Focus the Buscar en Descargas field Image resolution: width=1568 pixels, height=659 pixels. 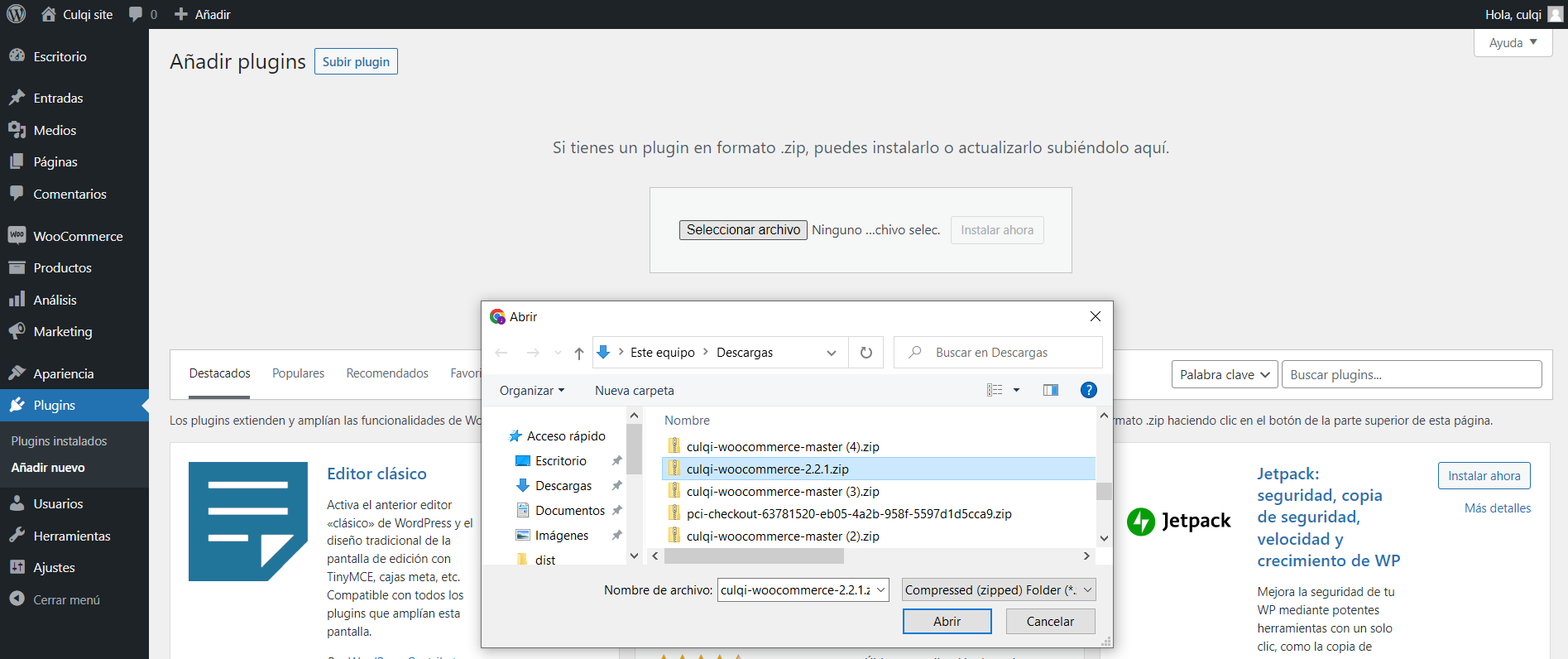pos(998,353)
